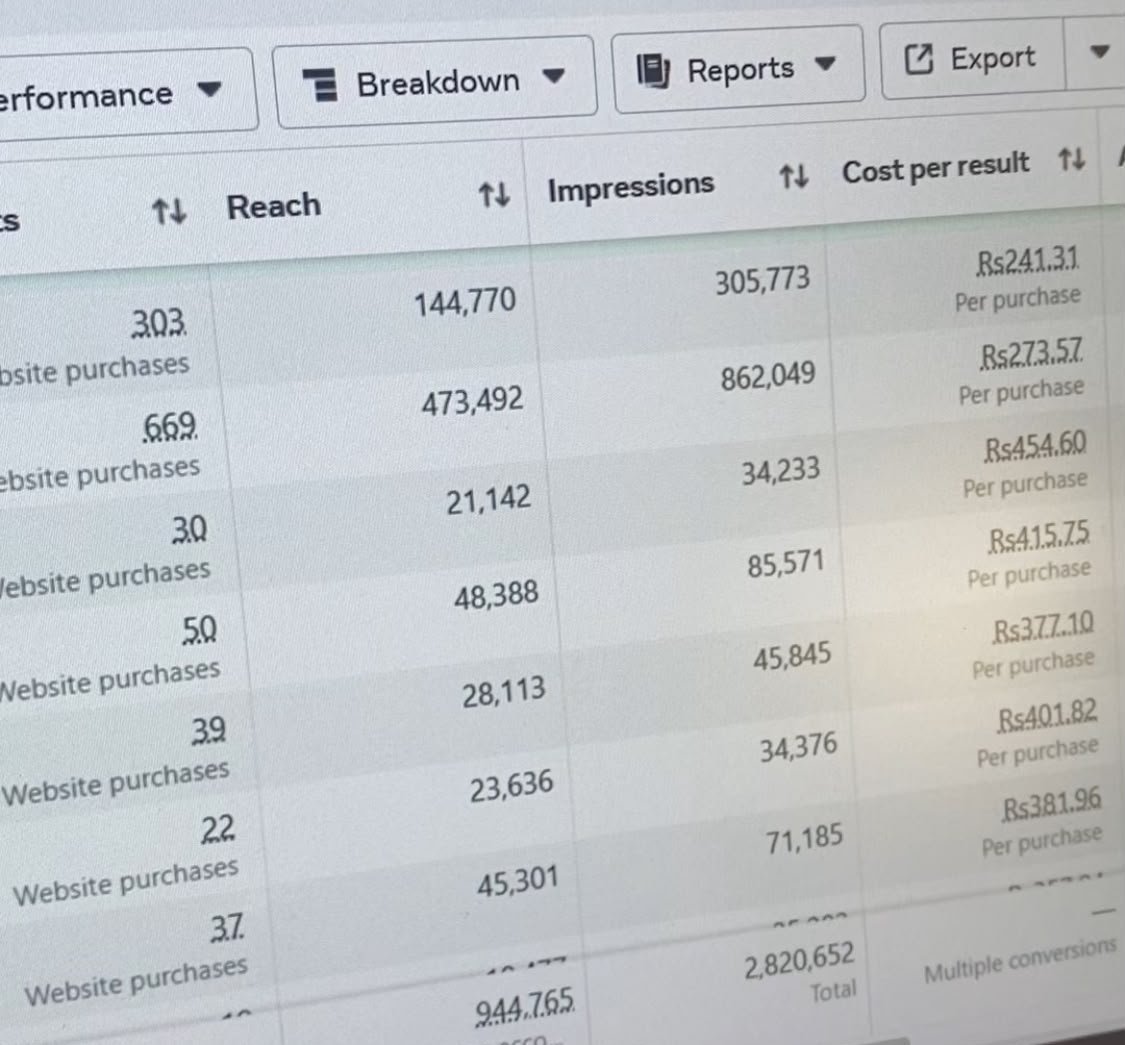Click the Rs381.96 cost per purchase
The height and width of the screenshot is (1045, 1125).
(x=1052, y=807)
